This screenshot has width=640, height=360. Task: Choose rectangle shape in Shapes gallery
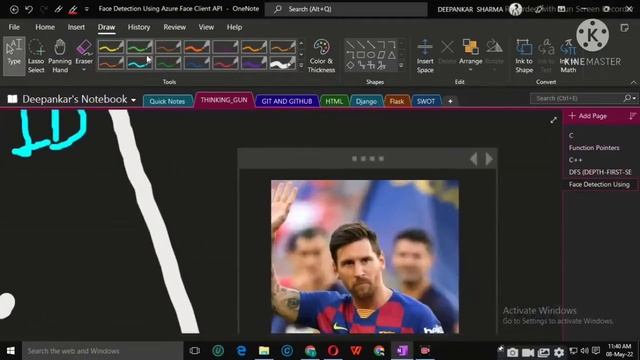pyautogui.click(x=361, y=55)
